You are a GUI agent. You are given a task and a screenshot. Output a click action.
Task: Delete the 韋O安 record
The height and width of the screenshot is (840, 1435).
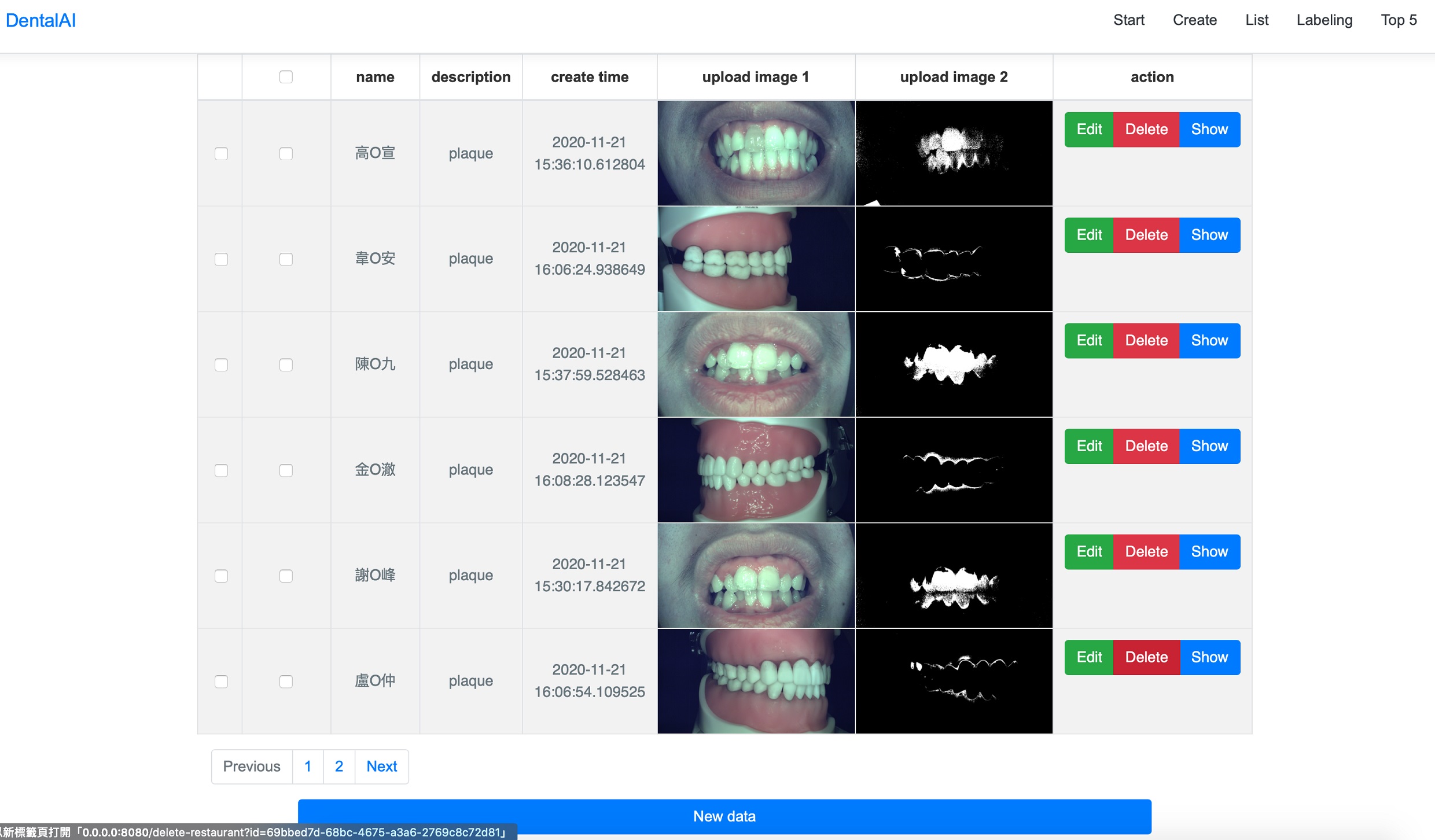[1146, 235]
